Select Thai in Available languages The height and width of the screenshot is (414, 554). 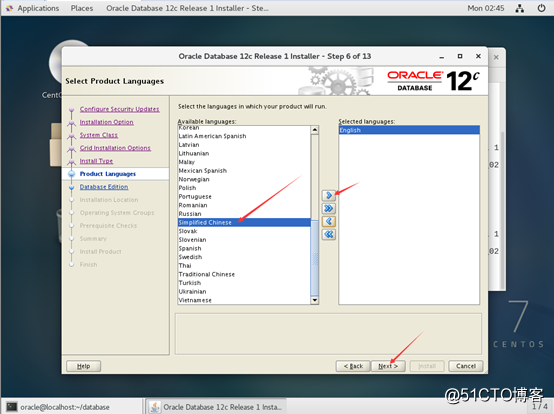click(x=244, y=266)
